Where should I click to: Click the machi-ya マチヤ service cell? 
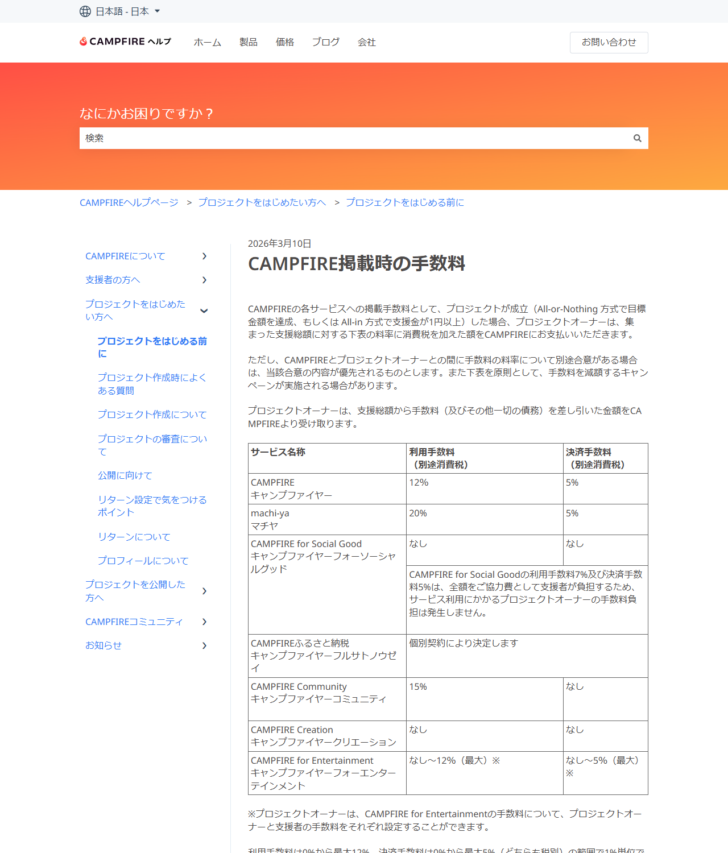327,520
